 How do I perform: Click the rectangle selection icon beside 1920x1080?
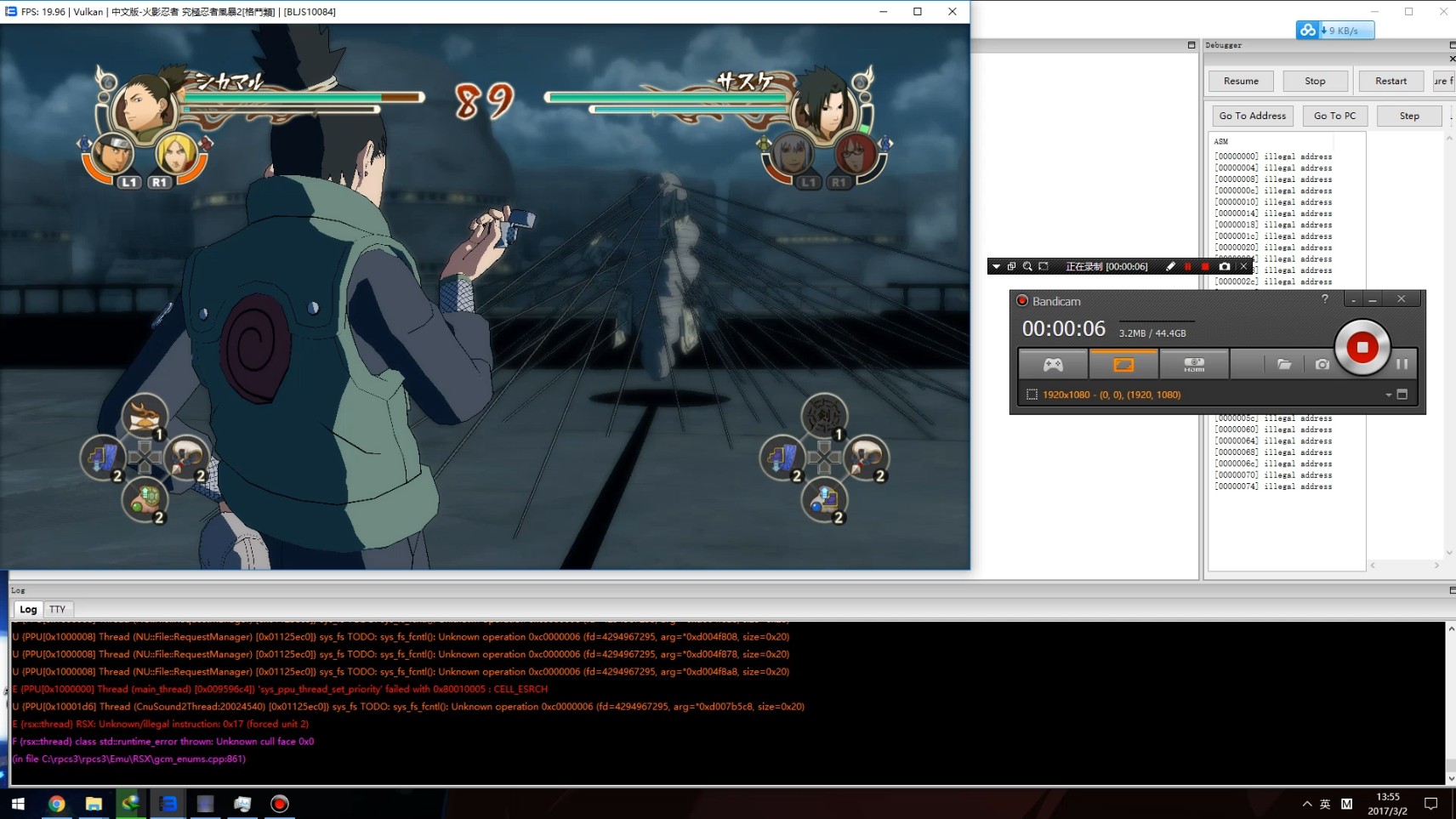pos(1032,395)
